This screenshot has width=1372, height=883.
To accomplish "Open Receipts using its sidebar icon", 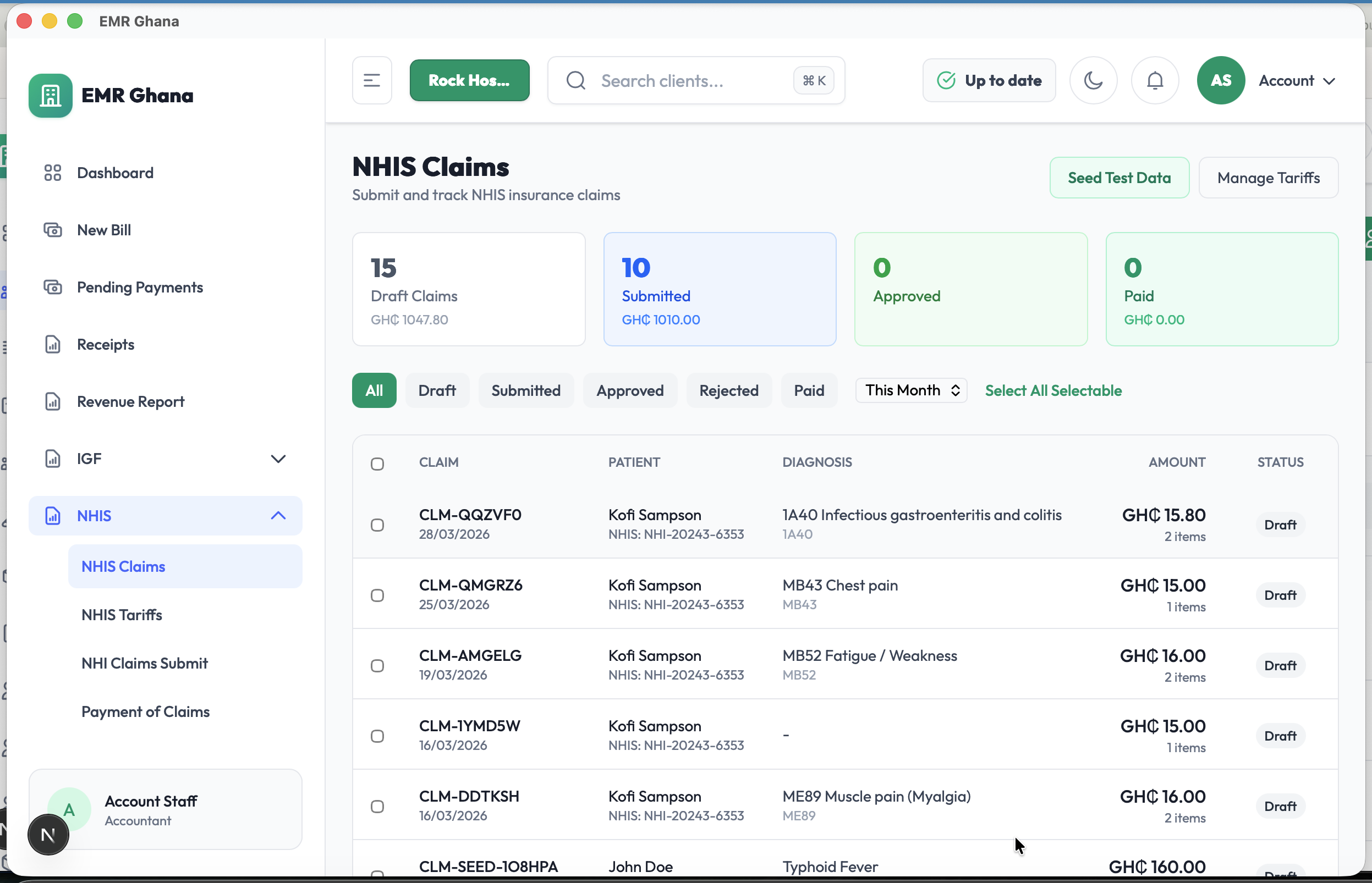I will pos(53,344).
